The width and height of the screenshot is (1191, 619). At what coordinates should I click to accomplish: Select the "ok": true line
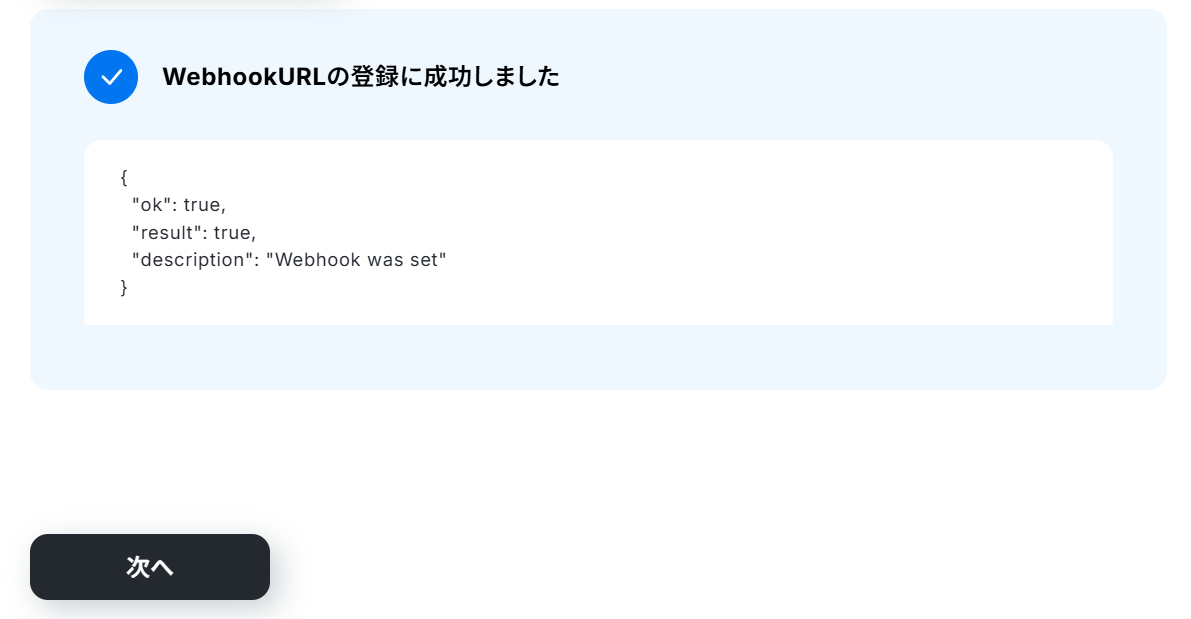pyautogui.click(x=179, y=205)
